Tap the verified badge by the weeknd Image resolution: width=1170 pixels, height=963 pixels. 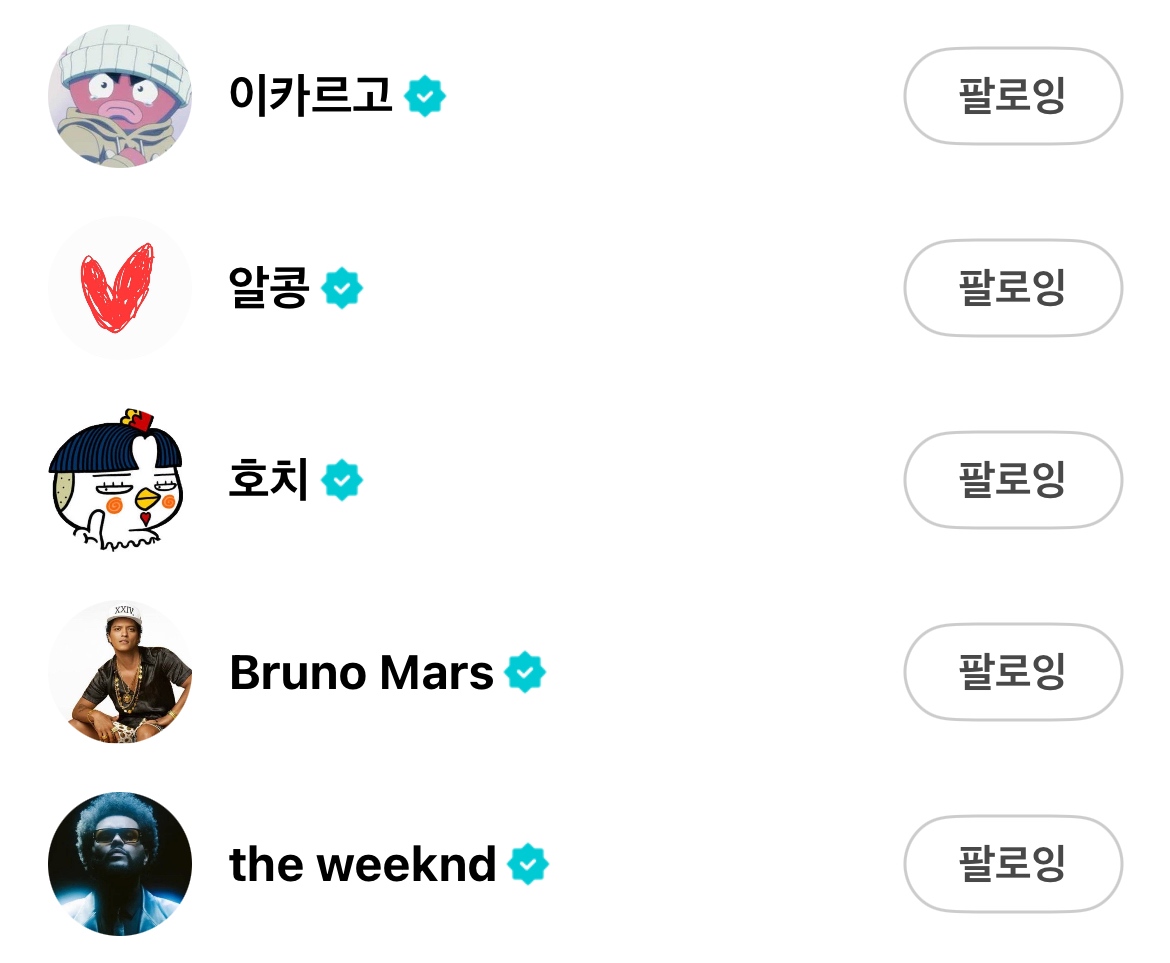click(x=528, y=865)
